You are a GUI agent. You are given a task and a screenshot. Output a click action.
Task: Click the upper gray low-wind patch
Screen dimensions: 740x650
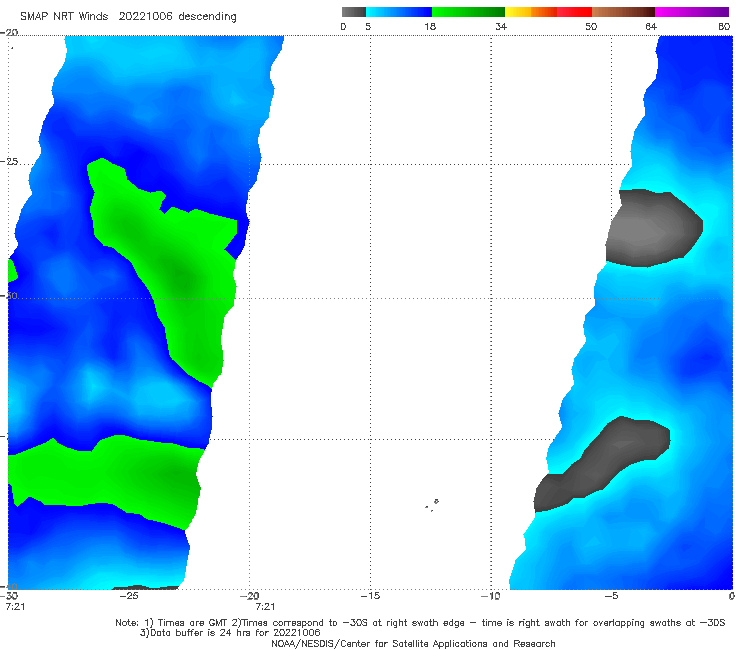(654, 228)
